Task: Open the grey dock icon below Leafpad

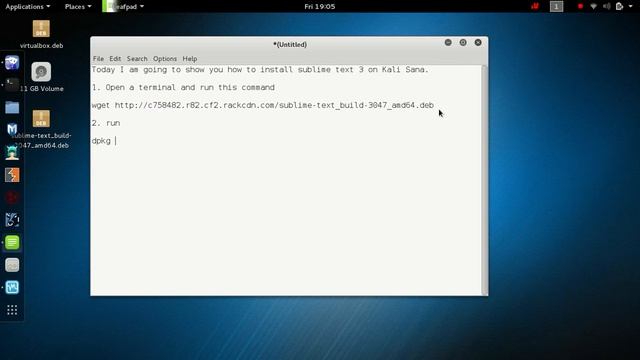Action: [x=12, y=265]
